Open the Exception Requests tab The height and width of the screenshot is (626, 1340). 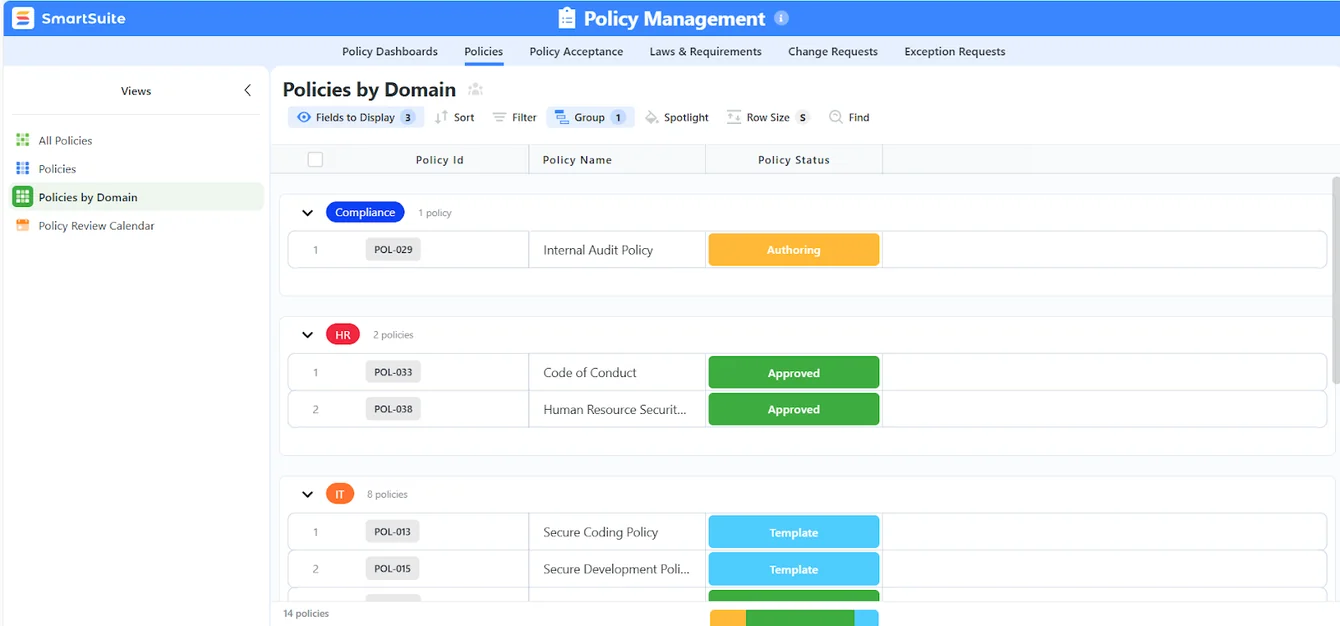[955, 51]
